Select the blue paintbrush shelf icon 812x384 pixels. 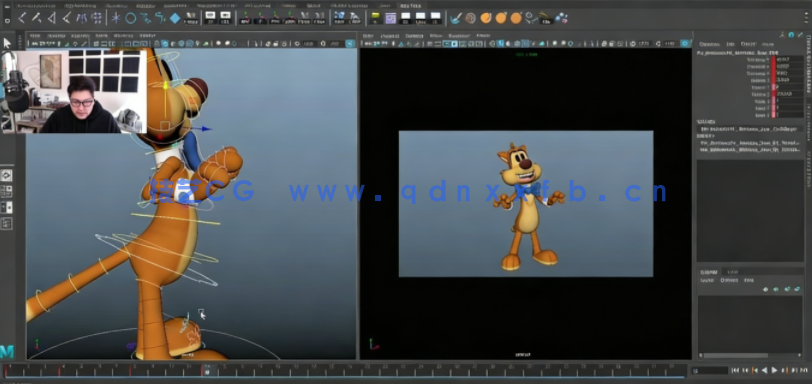(456, 18)
